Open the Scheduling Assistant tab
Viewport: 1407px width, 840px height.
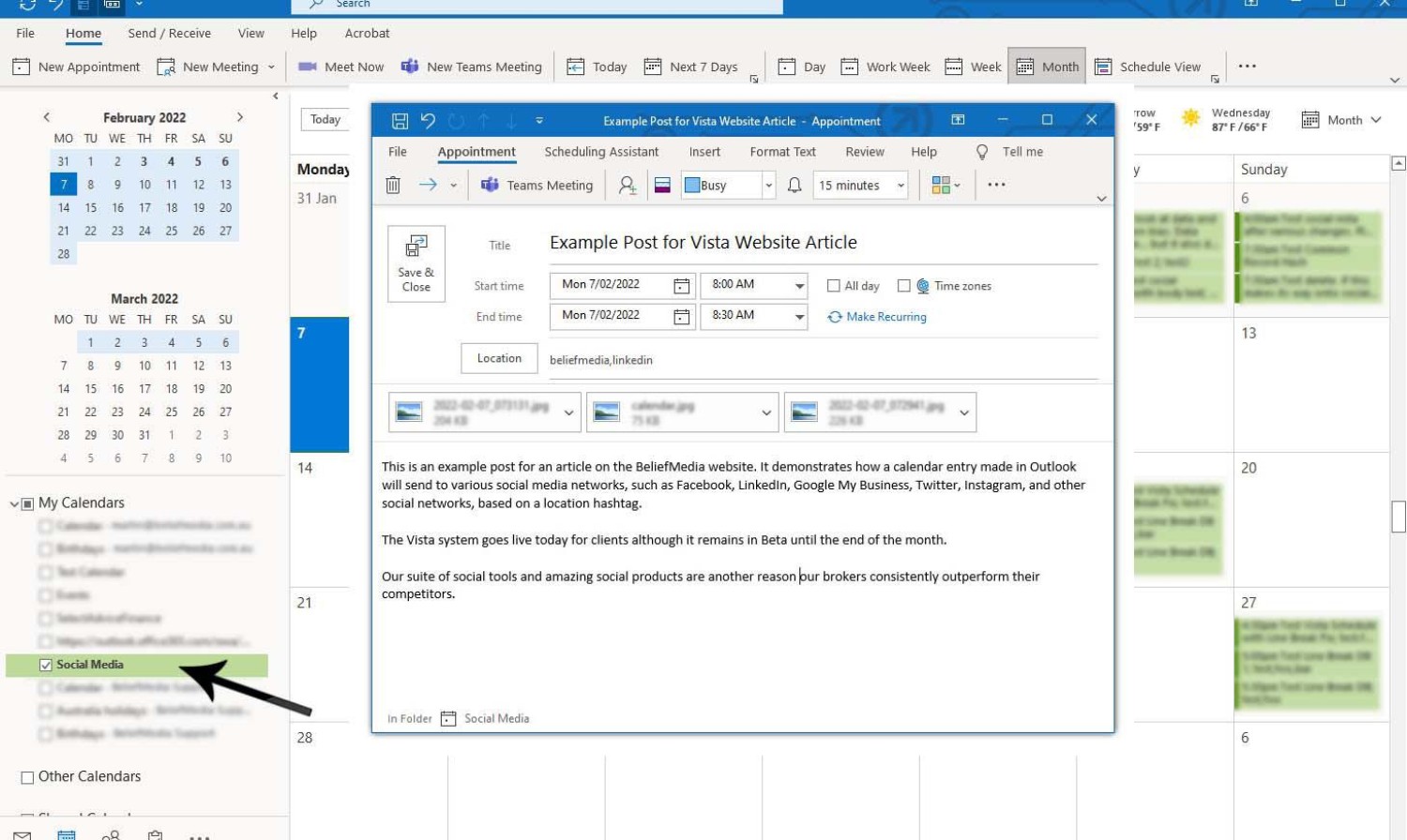point(601,152)
